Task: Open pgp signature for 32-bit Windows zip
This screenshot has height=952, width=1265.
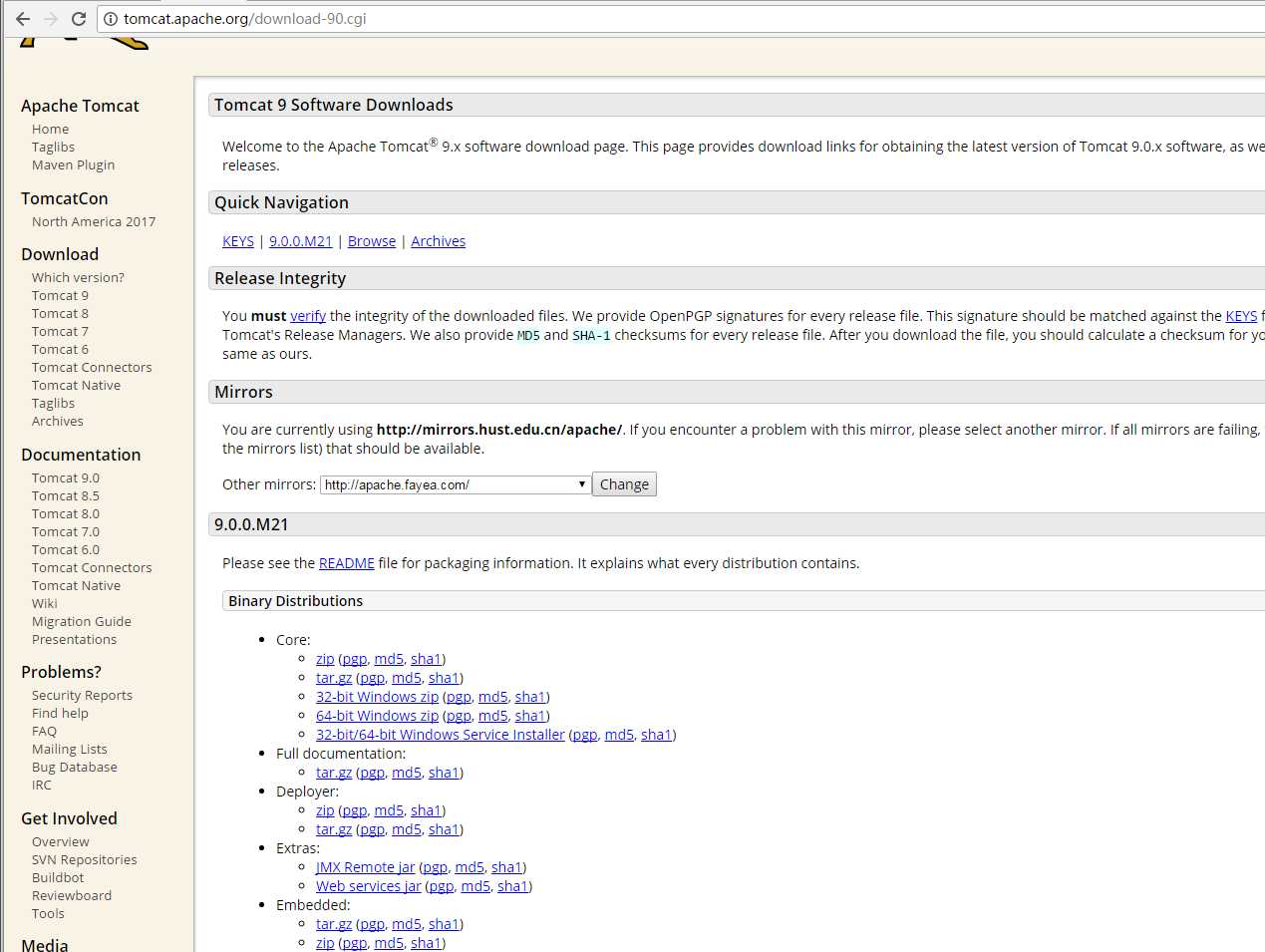Action: coord(459,697)
